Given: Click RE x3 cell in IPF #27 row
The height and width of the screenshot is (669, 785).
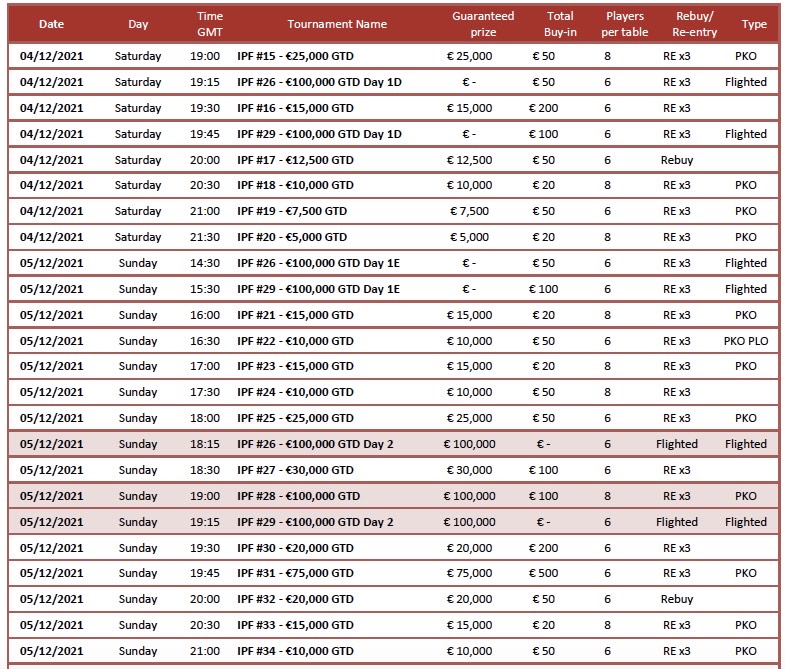Looking at the screenshot, I should (x=677, y=471).
